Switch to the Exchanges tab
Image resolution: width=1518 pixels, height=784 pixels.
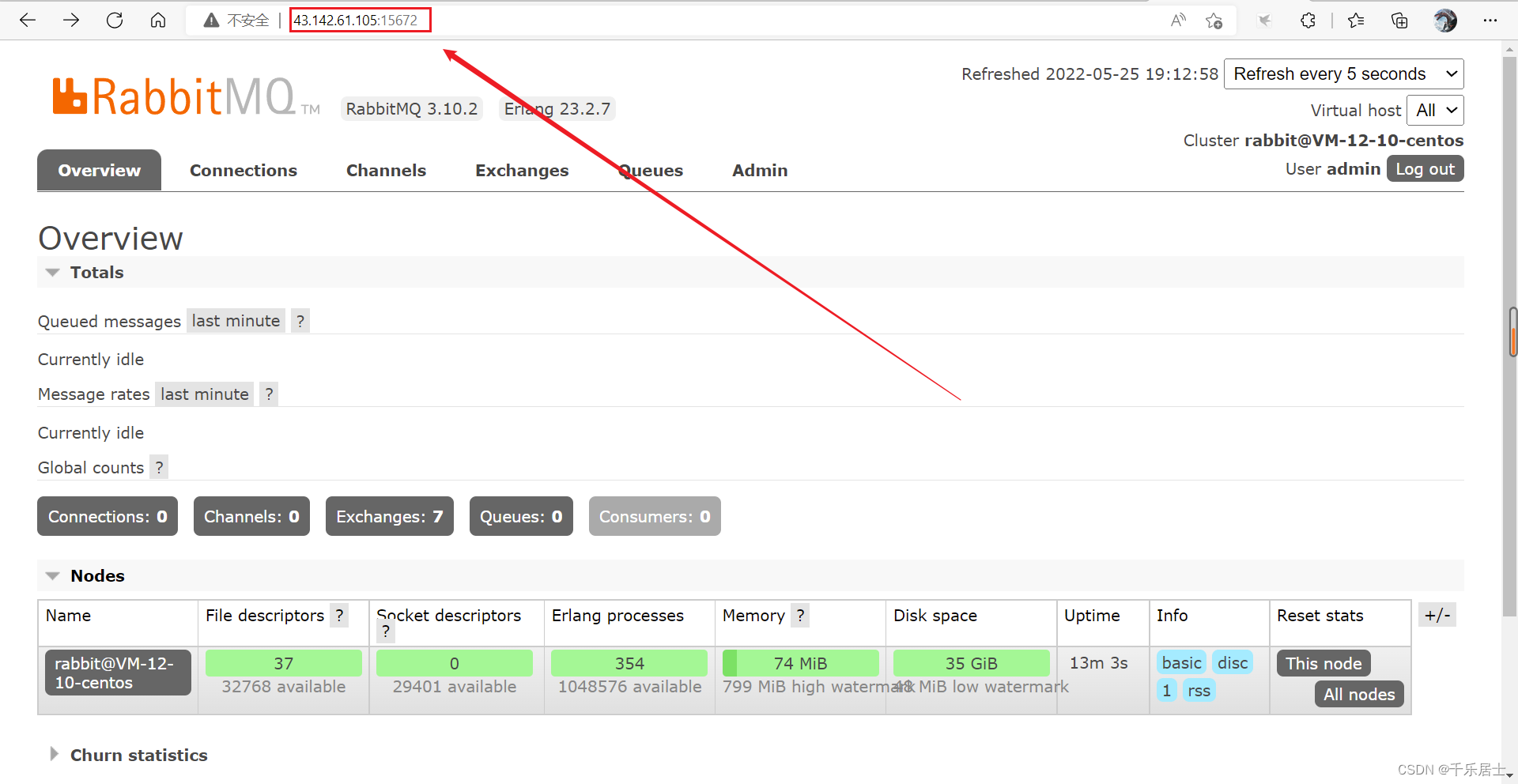coord(522,170)
